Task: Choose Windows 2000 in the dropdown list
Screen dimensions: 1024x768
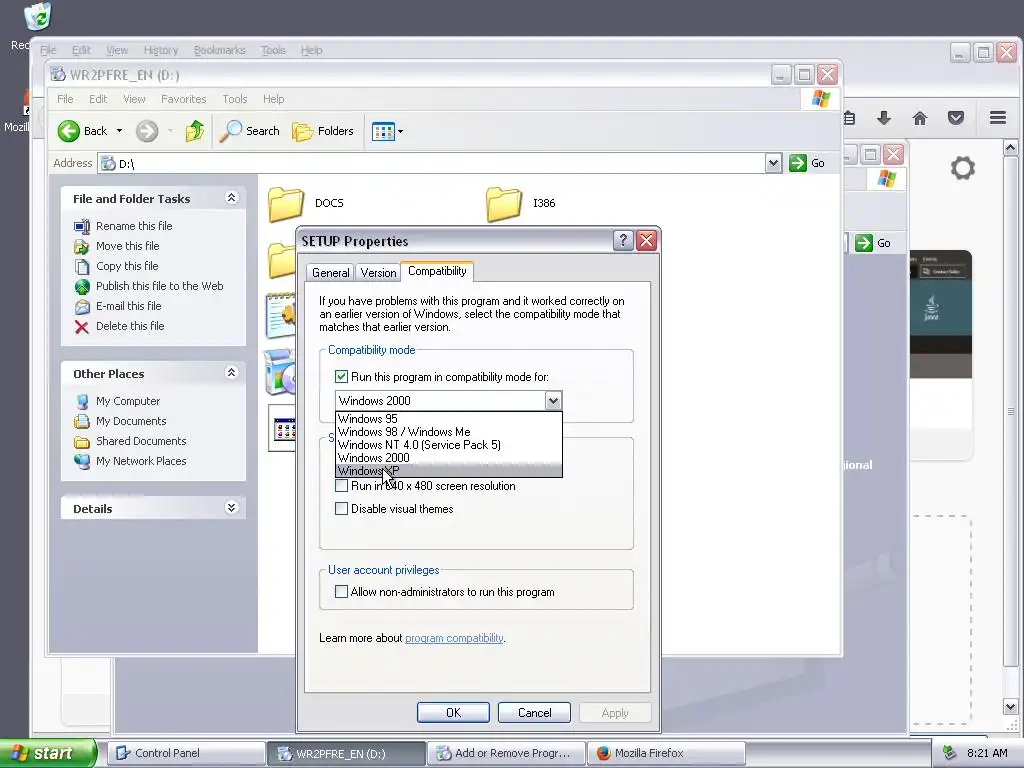Action: 449,458
